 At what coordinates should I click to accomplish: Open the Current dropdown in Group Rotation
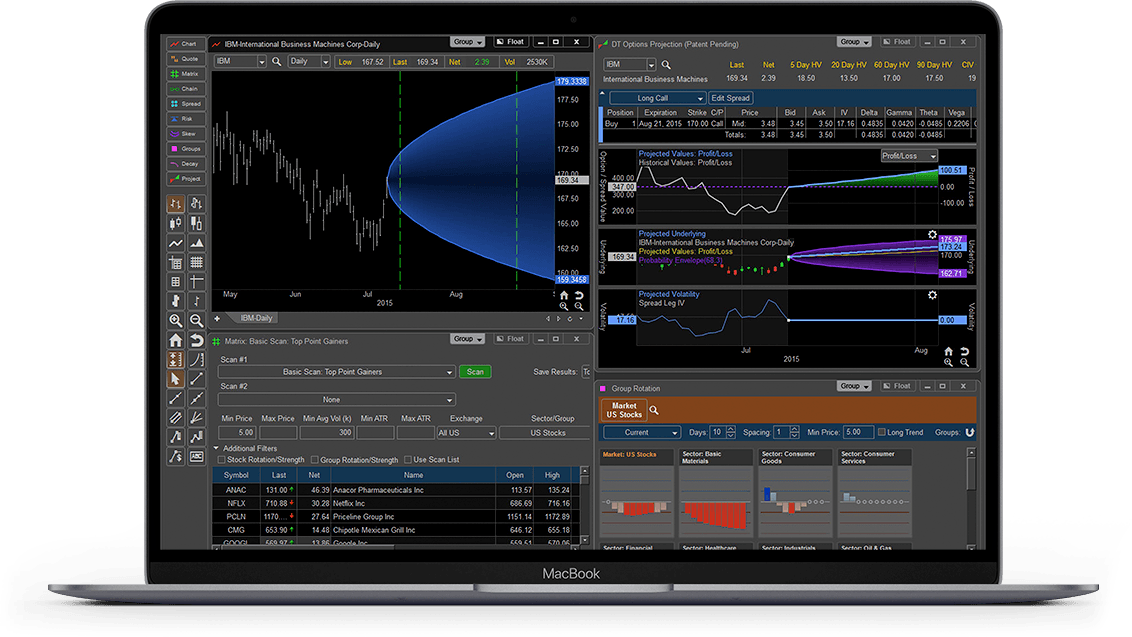(642, 433)
